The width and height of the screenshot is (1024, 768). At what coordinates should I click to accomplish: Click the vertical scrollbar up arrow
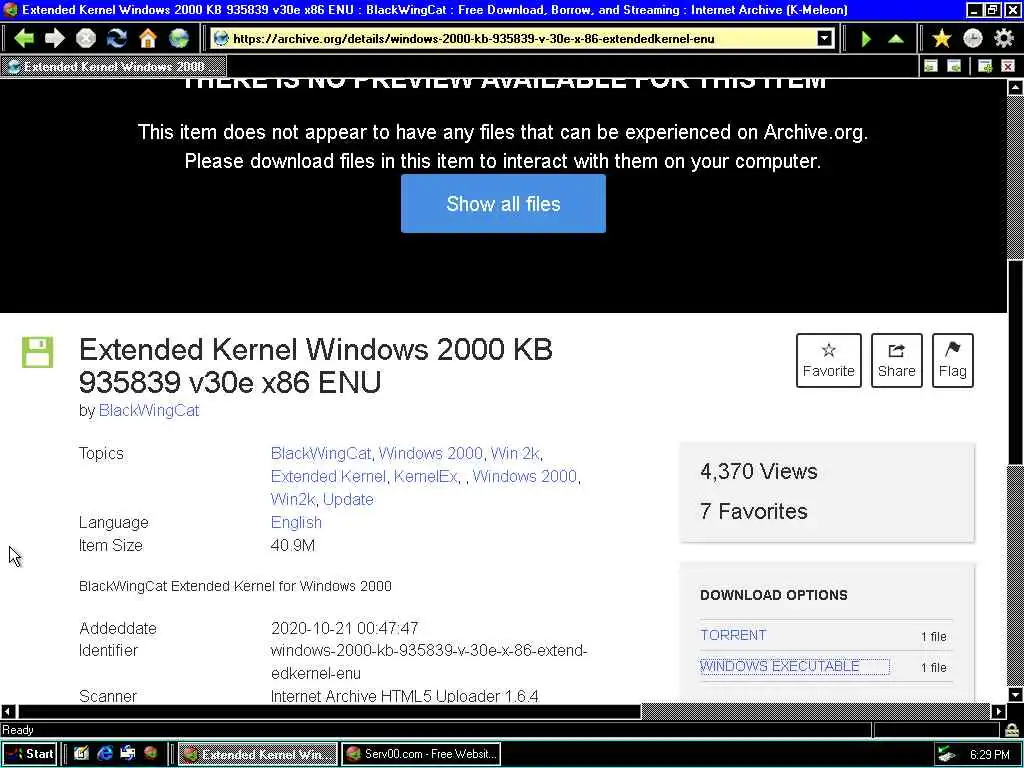[x=1016, y=88]
